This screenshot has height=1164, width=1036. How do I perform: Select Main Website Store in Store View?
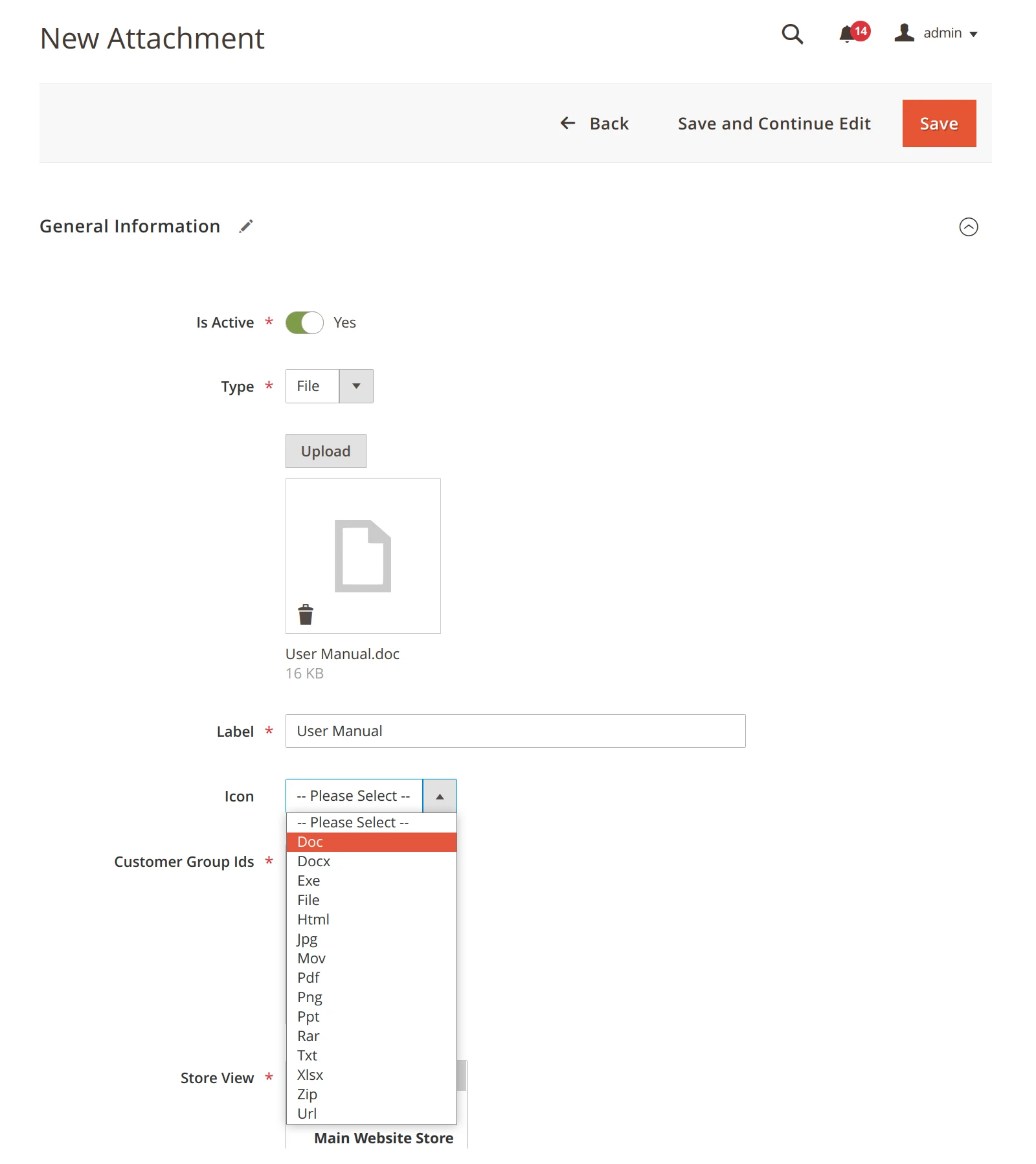[x=383, y=1138]
